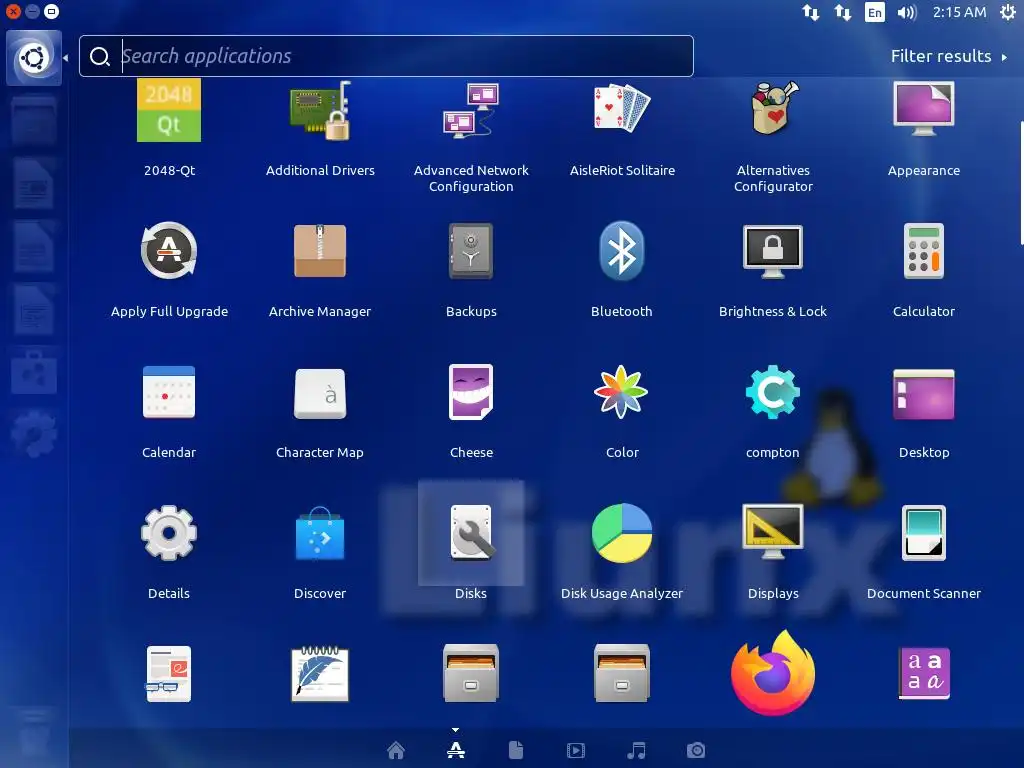This screenshot has width=1024, height=768.
Task: Launch the Calculator
Action: 923,251
